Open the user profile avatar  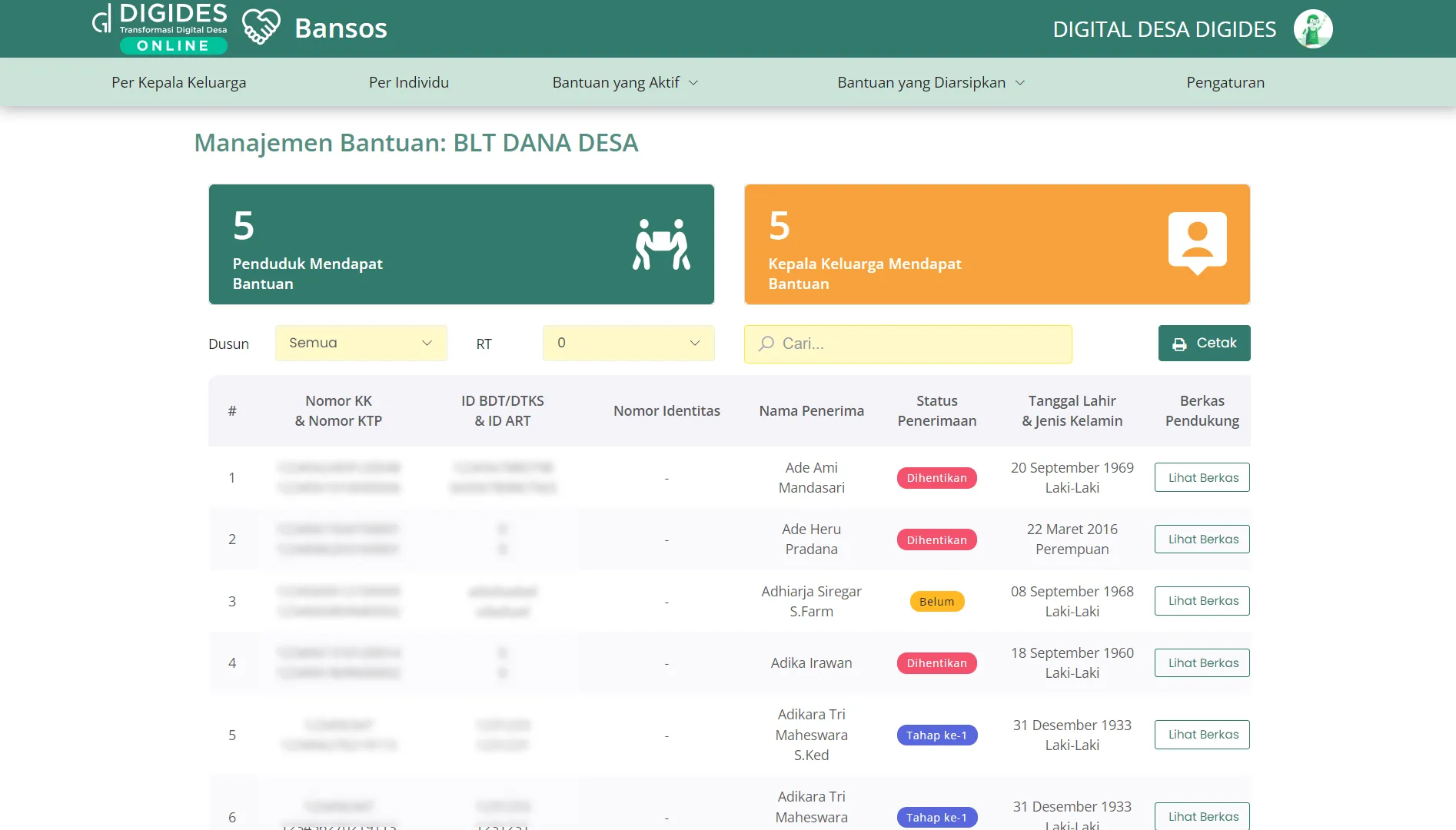[x=1313, y=29]
